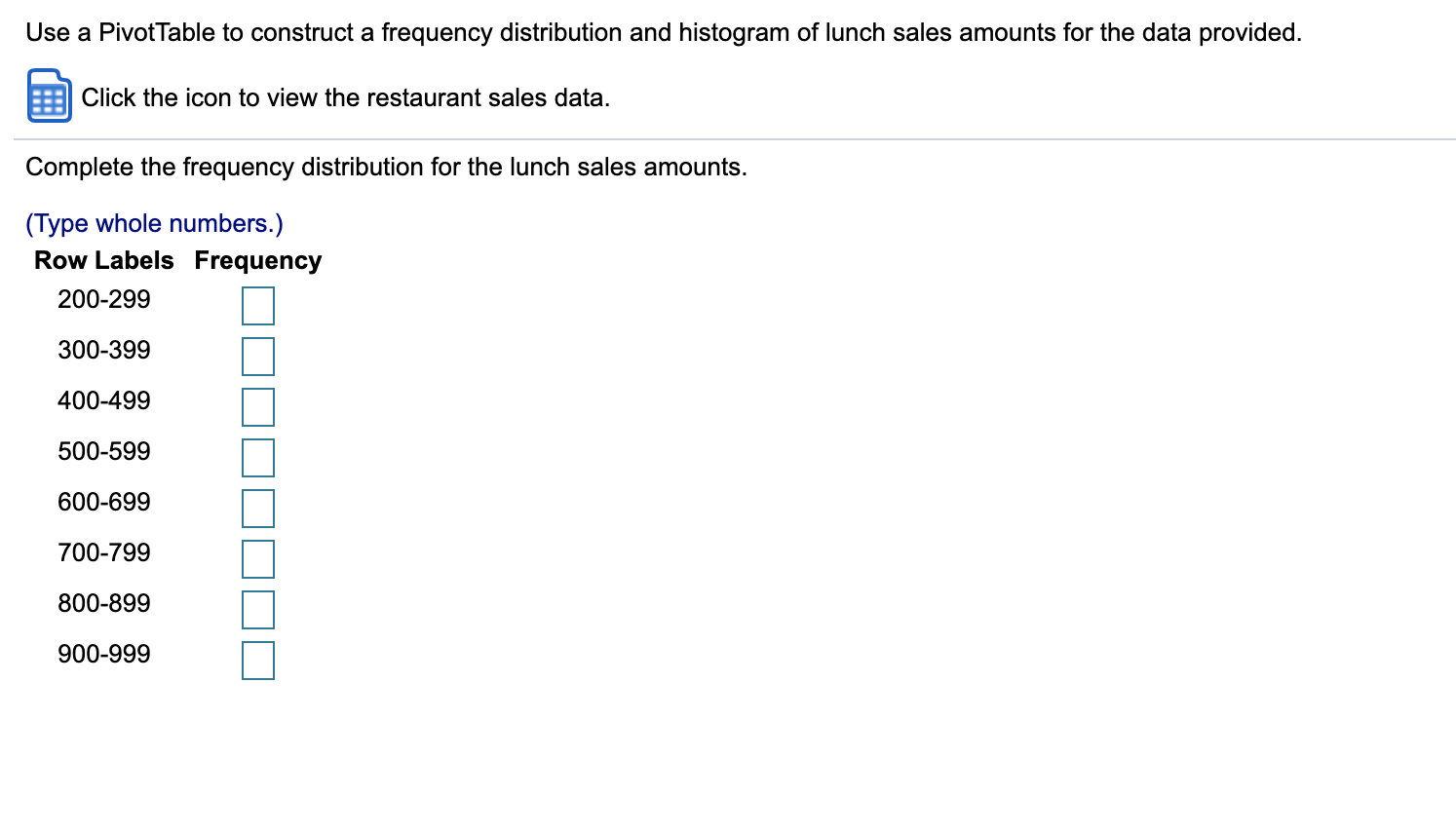The image size is (1456, 834).
Task: Click the 500-599 bin label
Action: click(104, 451)
